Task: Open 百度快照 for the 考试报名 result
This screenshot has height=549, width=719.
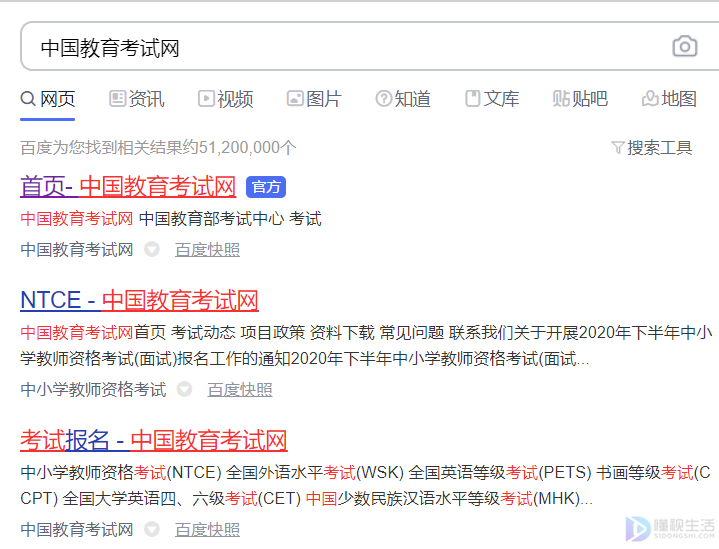Action: pos(207,530)
